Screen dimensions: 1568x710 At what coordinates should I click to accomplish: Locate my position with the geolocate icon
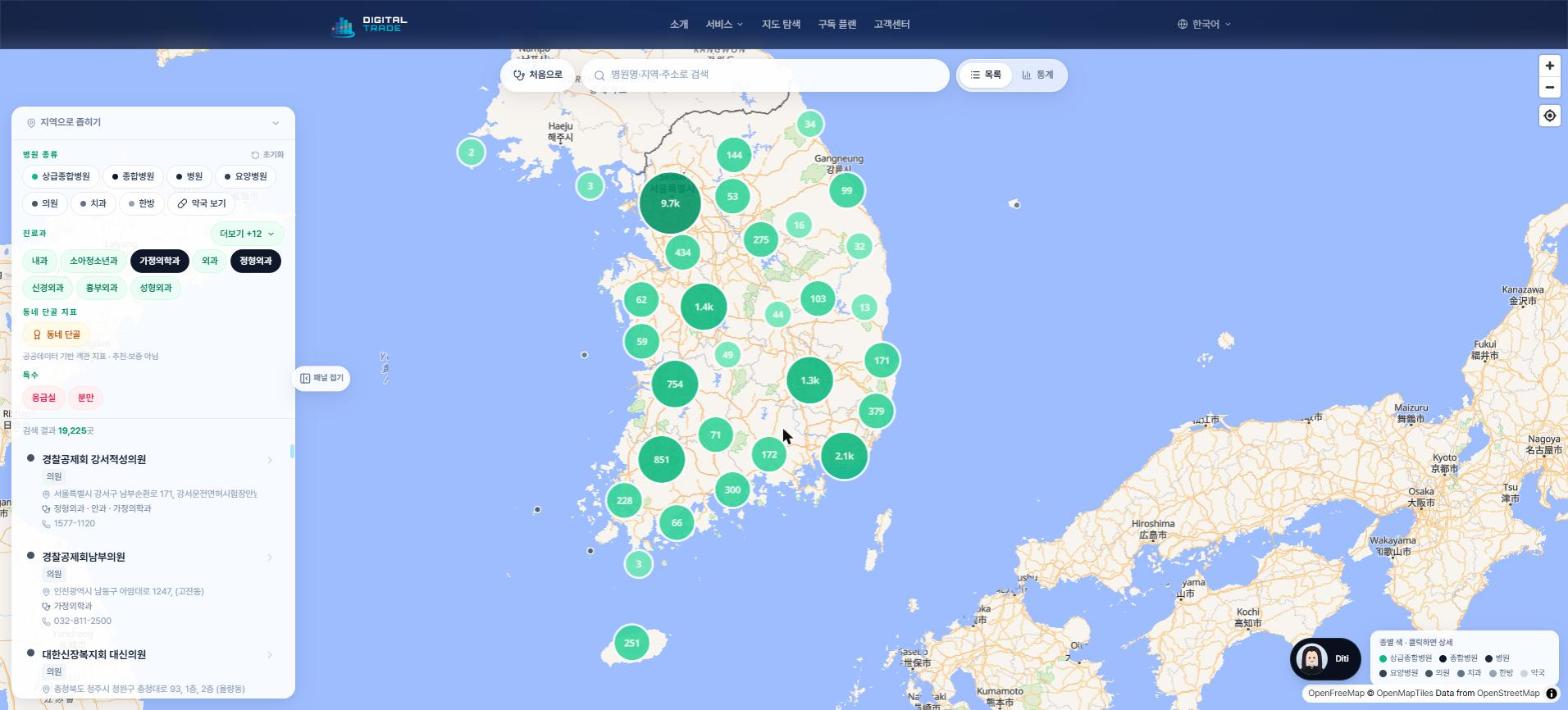click(x=1549, y=116)
